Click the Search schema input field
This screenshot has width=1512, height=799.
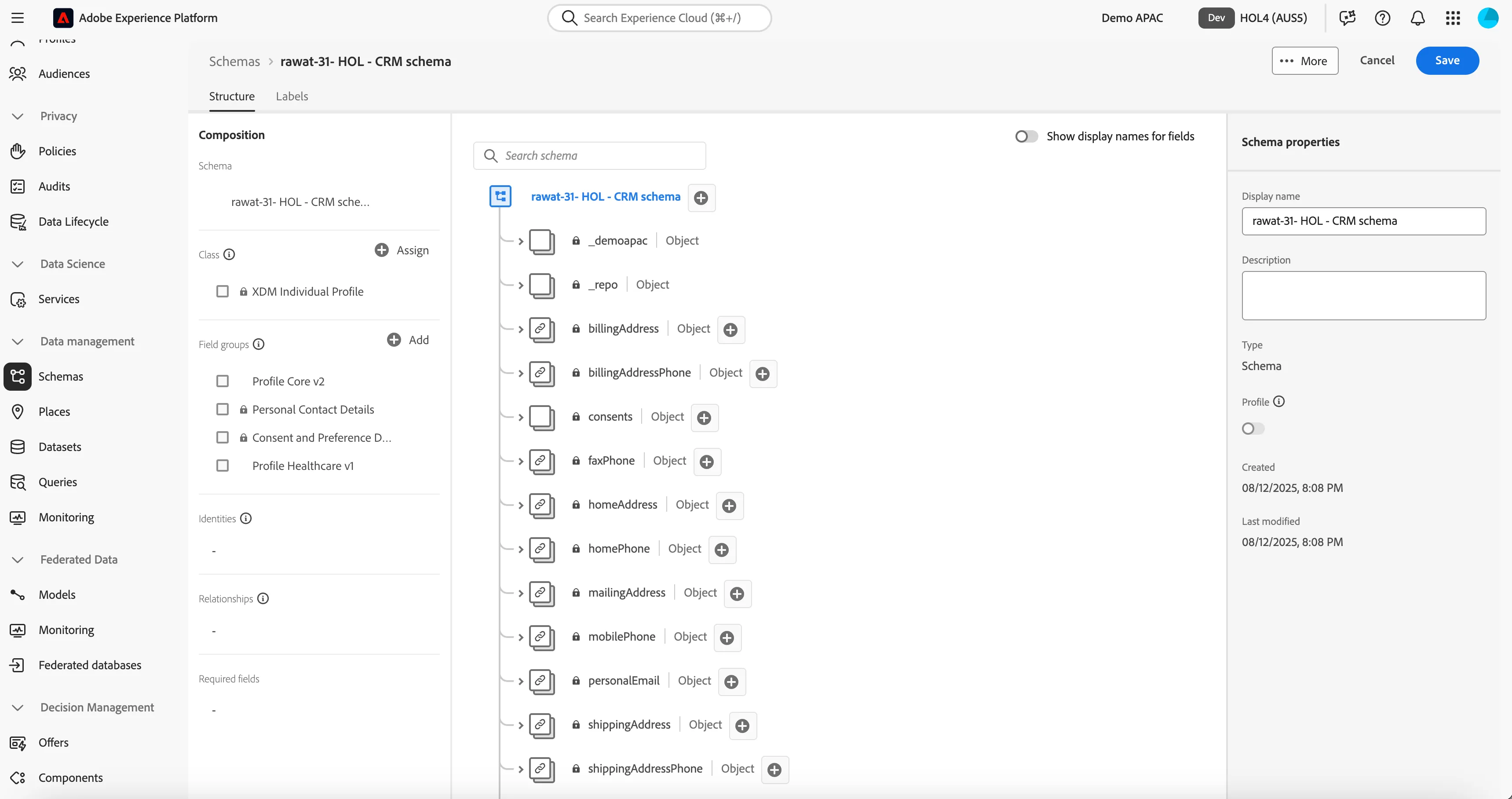coord(589,156)
